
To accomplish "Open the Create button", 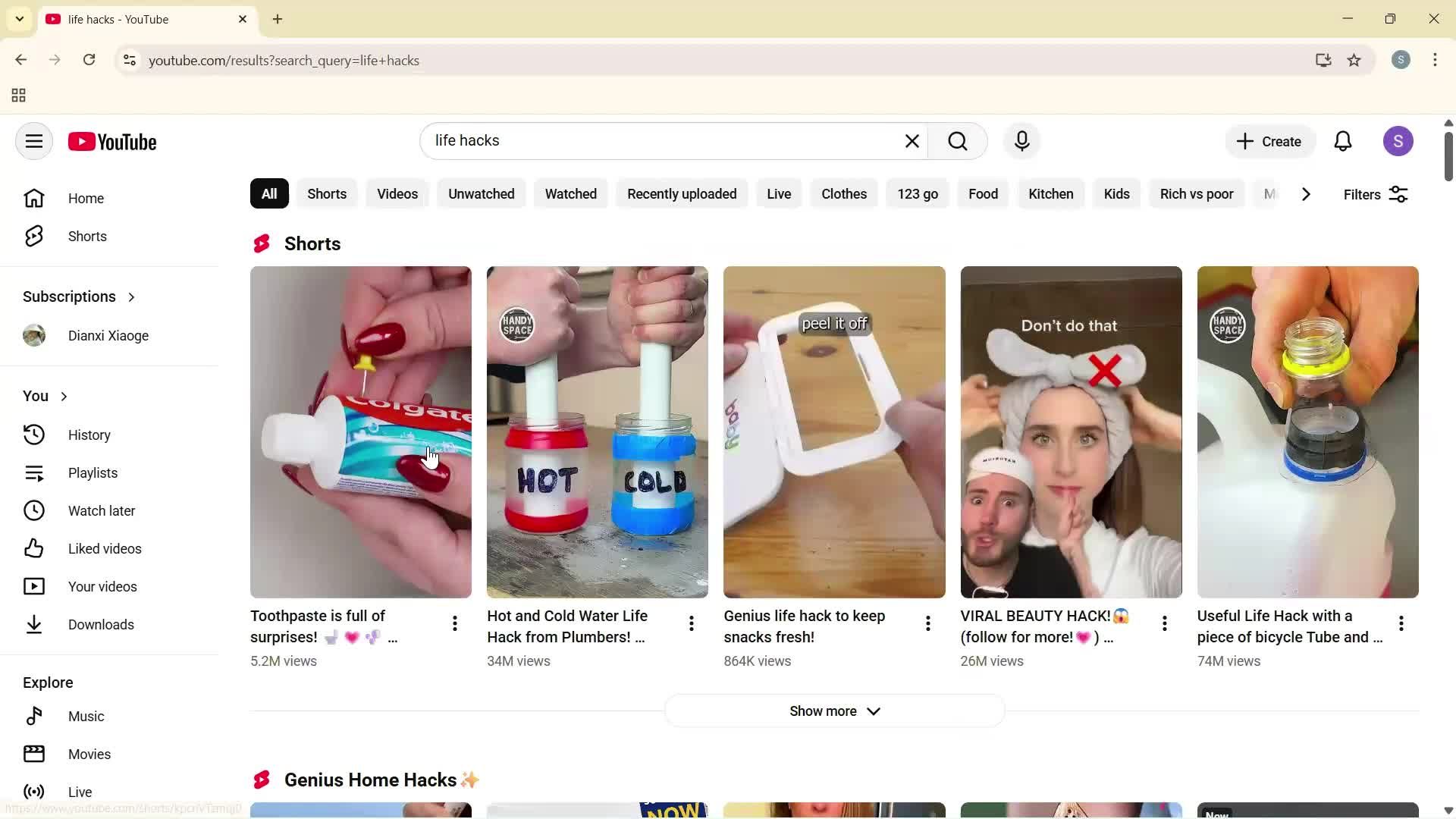I will click(1269, 141).
